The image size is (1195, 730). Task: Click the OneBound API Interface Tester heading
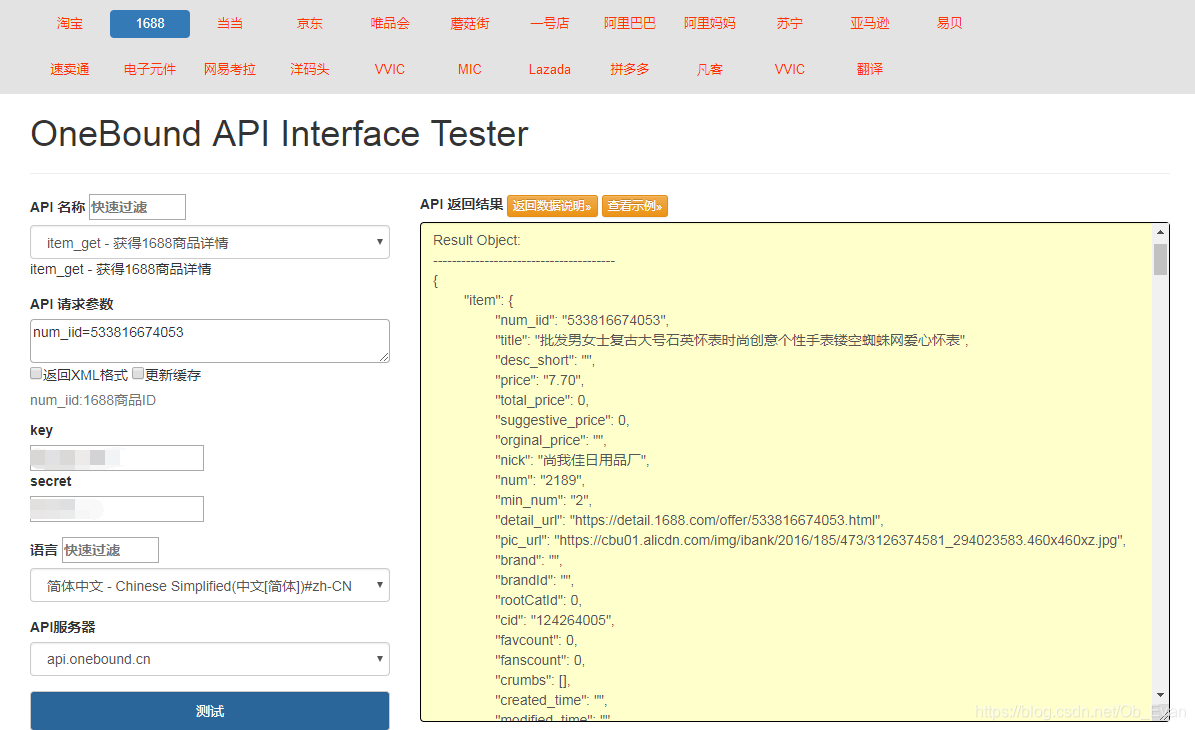click(x=279, y=134)
